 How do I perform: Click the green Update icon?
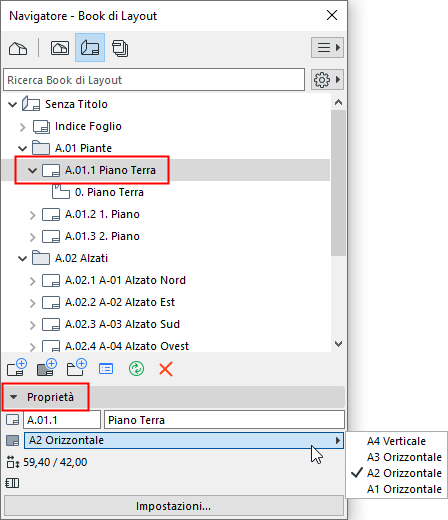pyautogui.click(x=136, y=369)
